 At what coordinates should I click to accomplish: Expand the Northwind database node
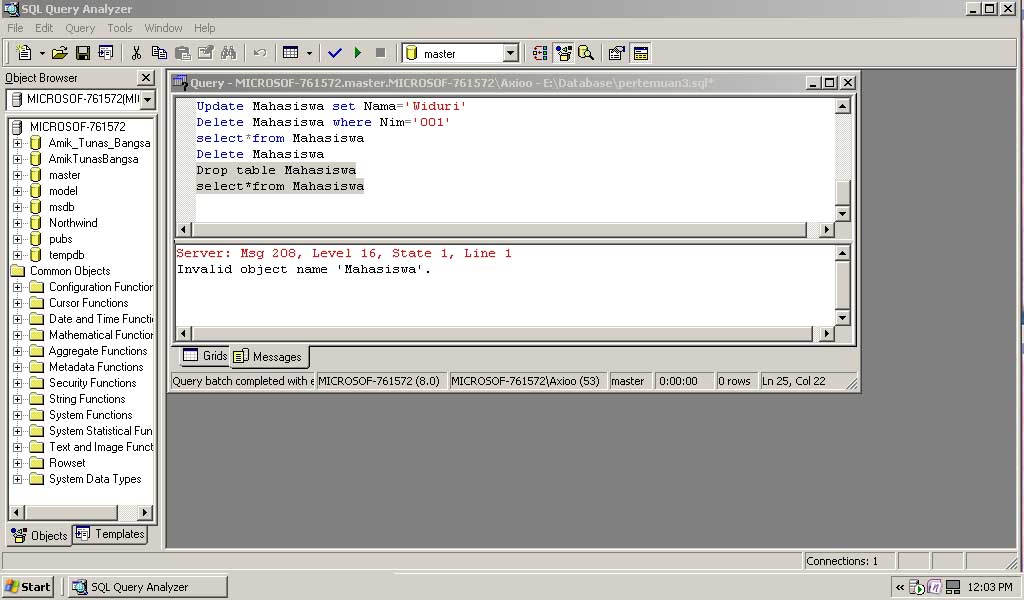(20, 222)
